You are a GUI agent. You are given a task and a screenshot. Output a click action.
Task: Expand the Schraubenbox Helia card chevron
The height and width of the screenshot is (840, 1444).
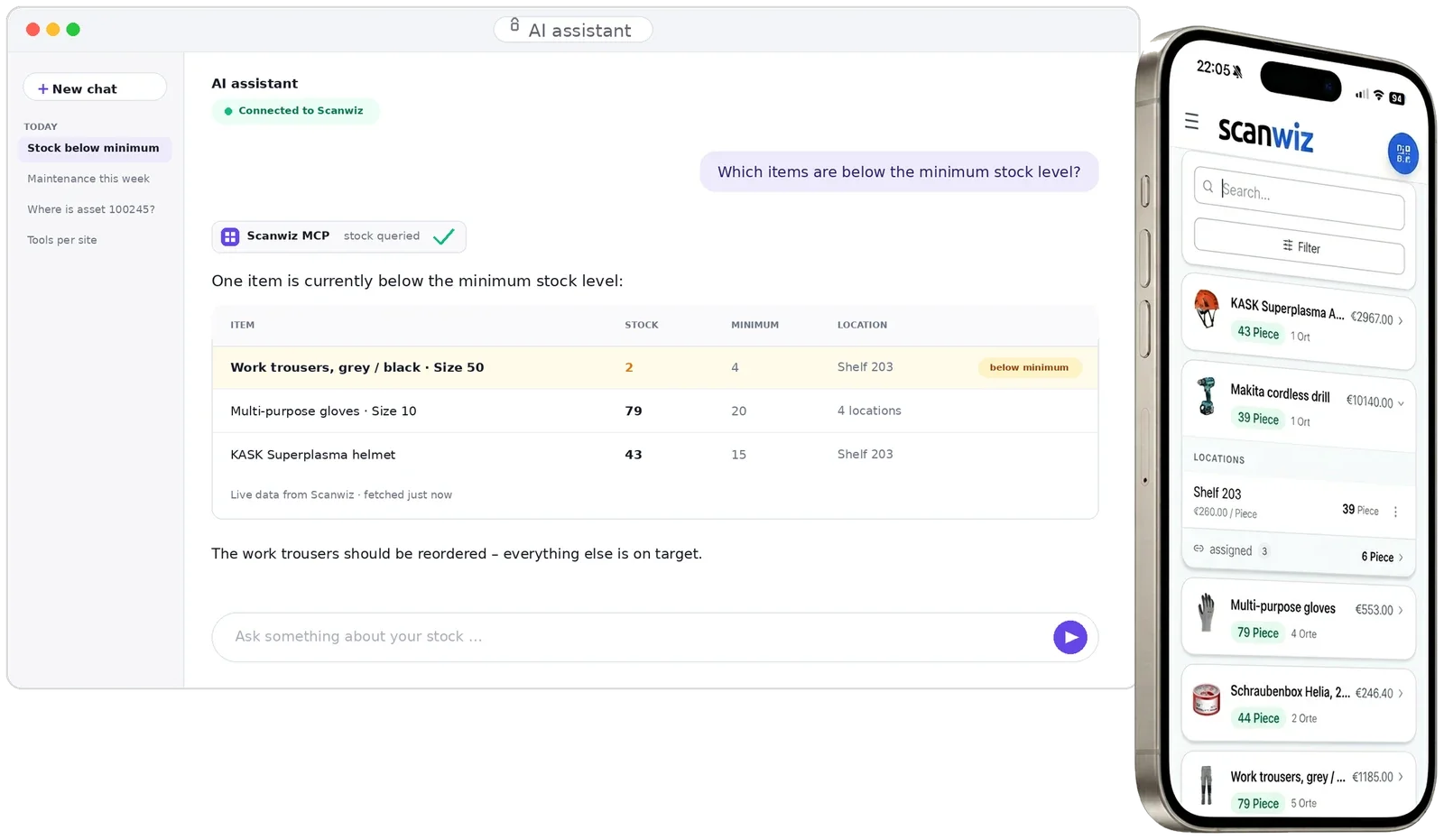pos(1401,694)
